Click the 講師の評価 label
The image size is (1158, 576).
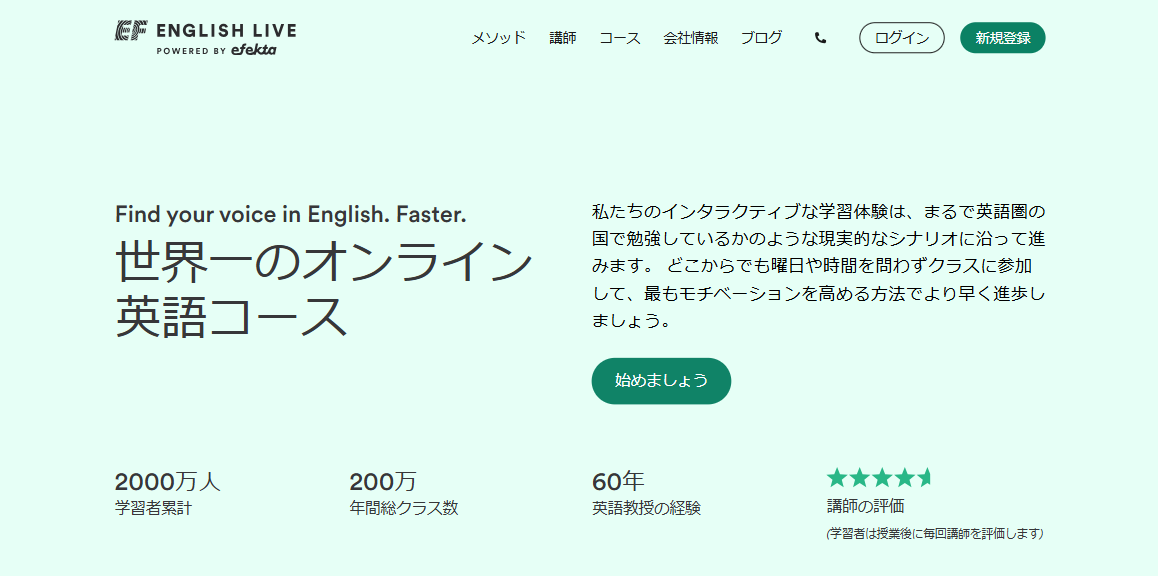(x=865, y=506)
